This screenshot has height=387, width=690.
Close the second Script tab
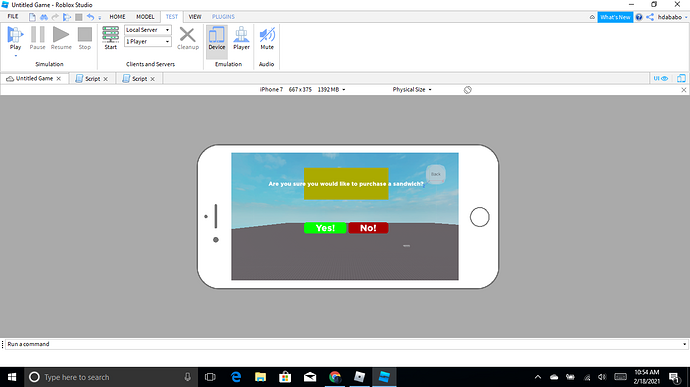click(153, 79)
